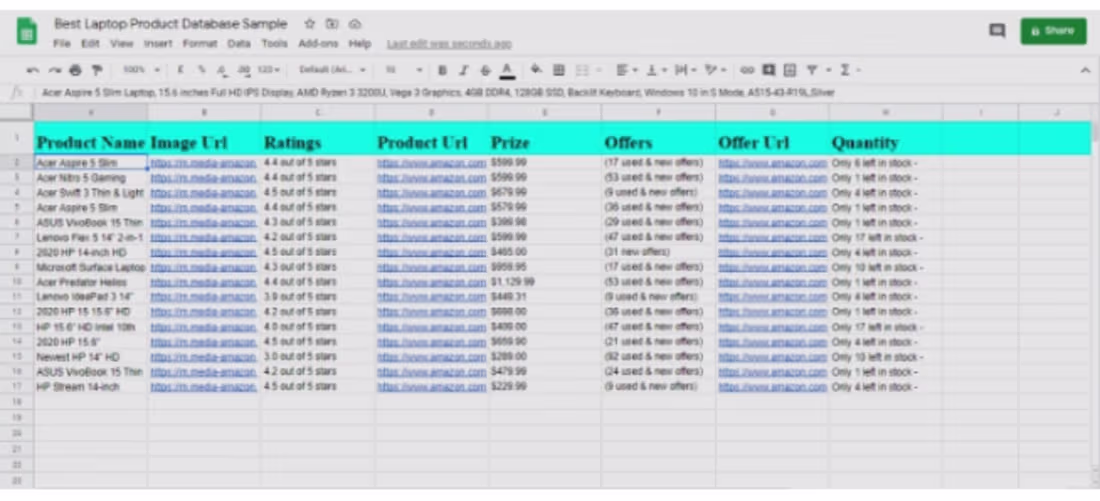The height and width of the screenshot is (501, 1100).
Task: Select the 3.9 out of 5 stars cell
Action: pos(317,298)
